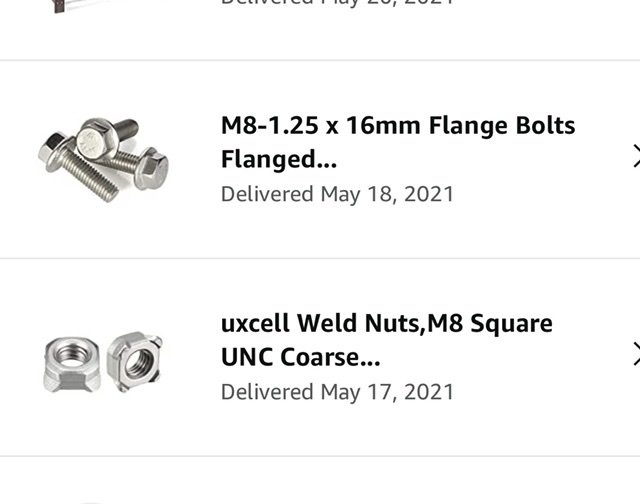Tap the rightmost hex flange bolt head
The image size is (640, 504).
(x=151, y=169)
